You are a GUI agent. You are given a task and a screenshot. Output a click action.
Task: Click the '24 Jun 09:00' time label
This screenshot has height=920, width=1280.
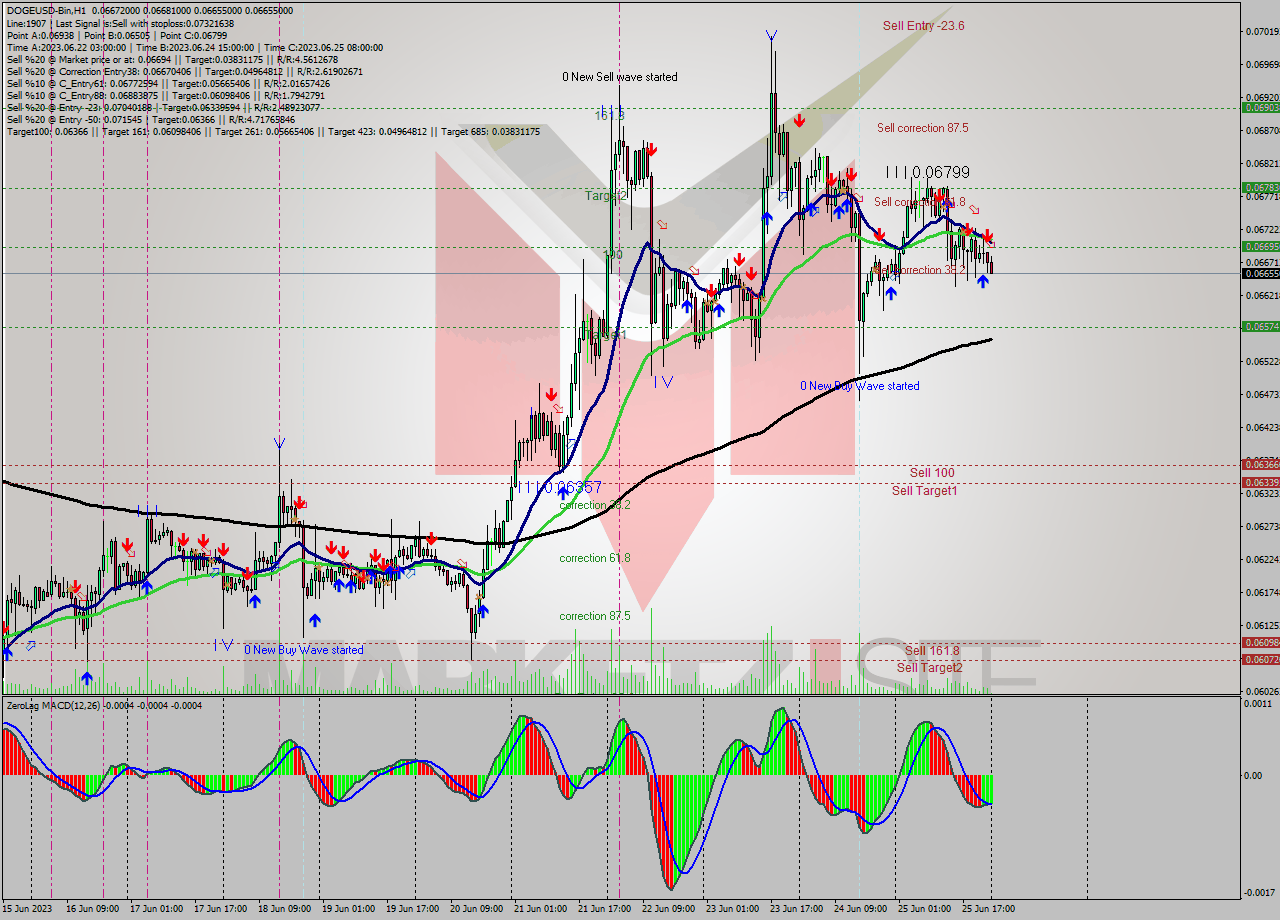(861, 909)
